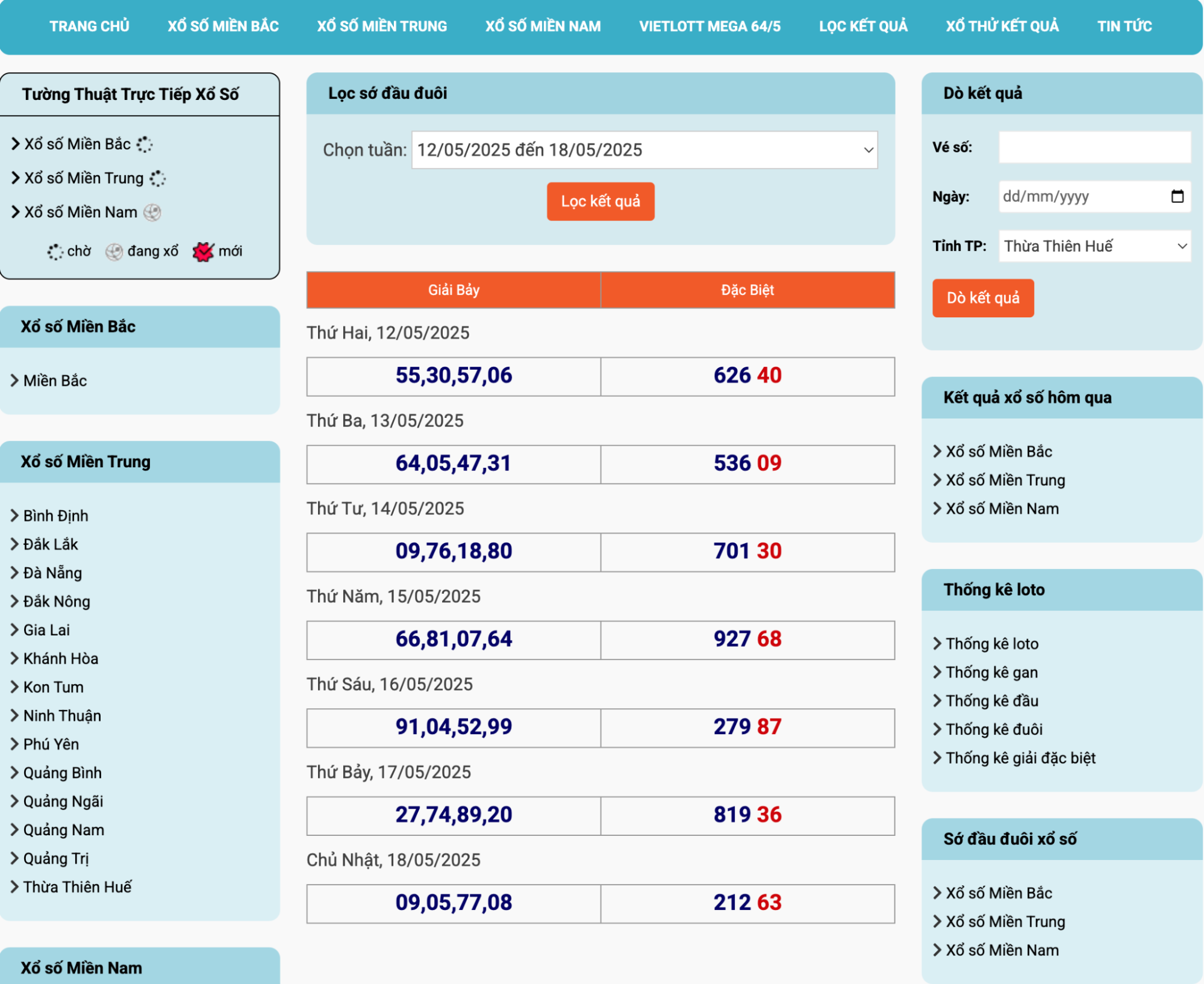Open the Chọn tuần week dropdown

(644, 150)
